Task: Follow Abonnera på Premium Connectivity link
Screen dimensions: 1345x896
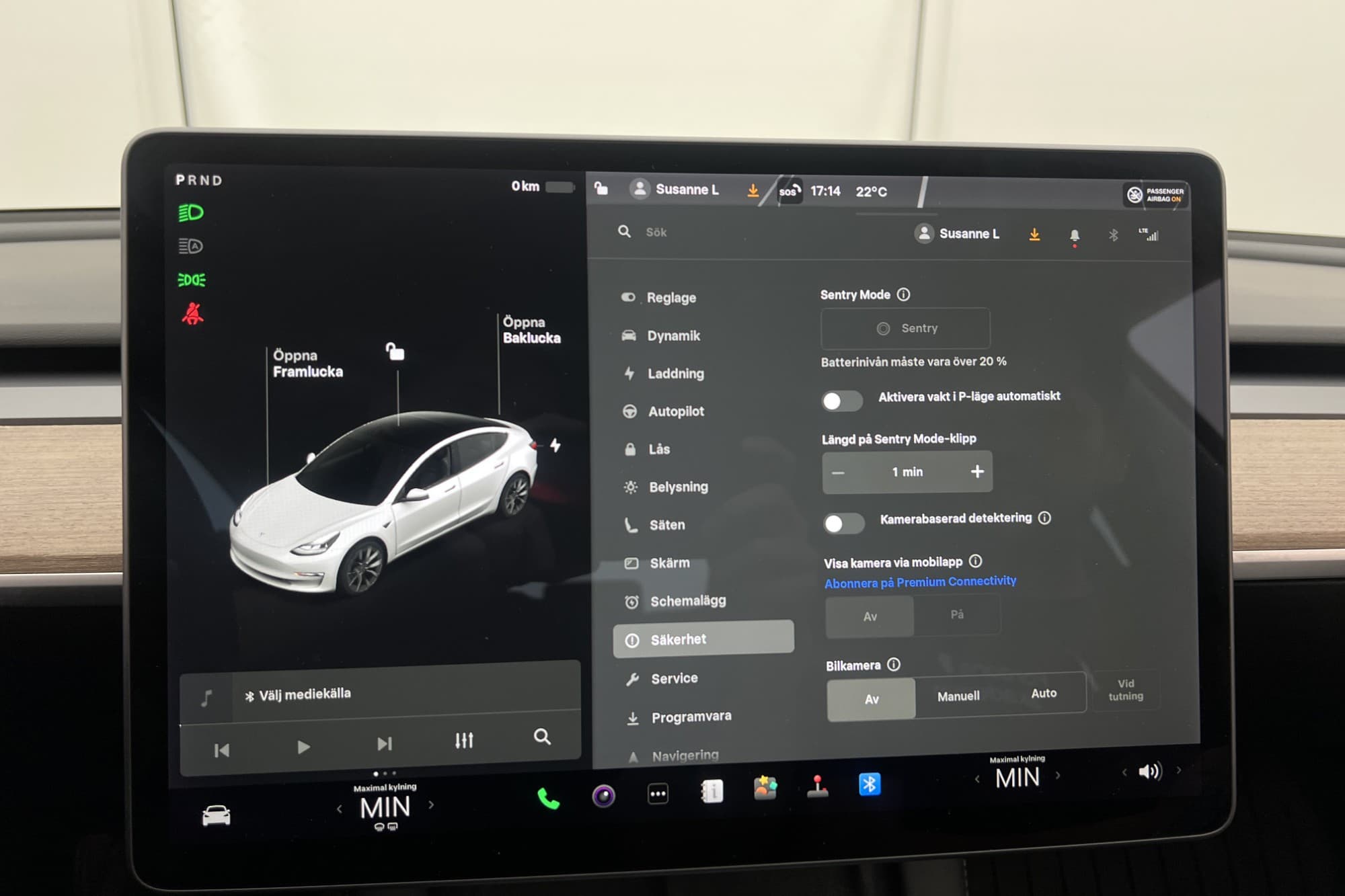Action: (920, 581)
